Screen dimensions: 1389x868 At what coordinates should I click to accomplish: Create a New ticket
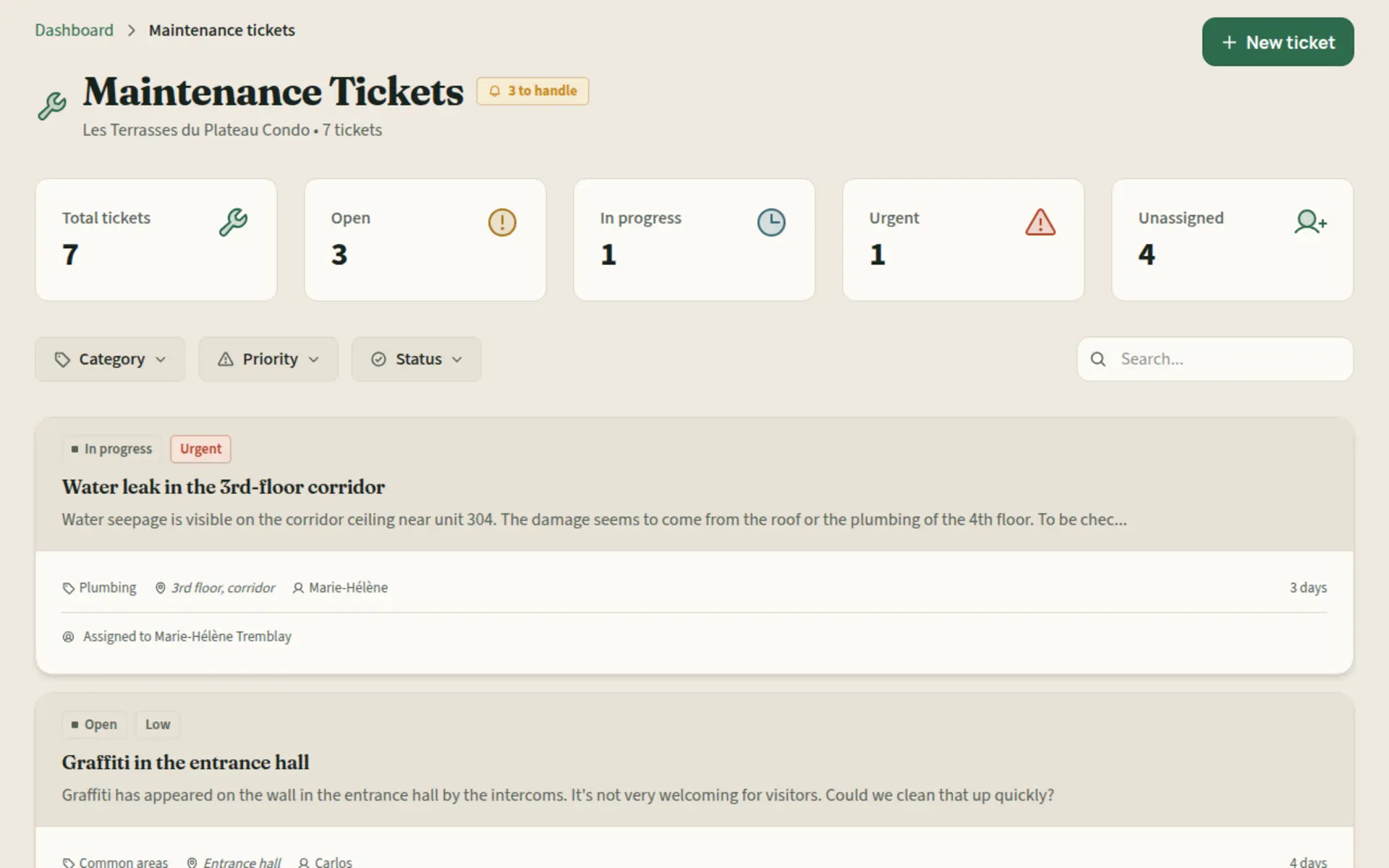(1278, 42)
